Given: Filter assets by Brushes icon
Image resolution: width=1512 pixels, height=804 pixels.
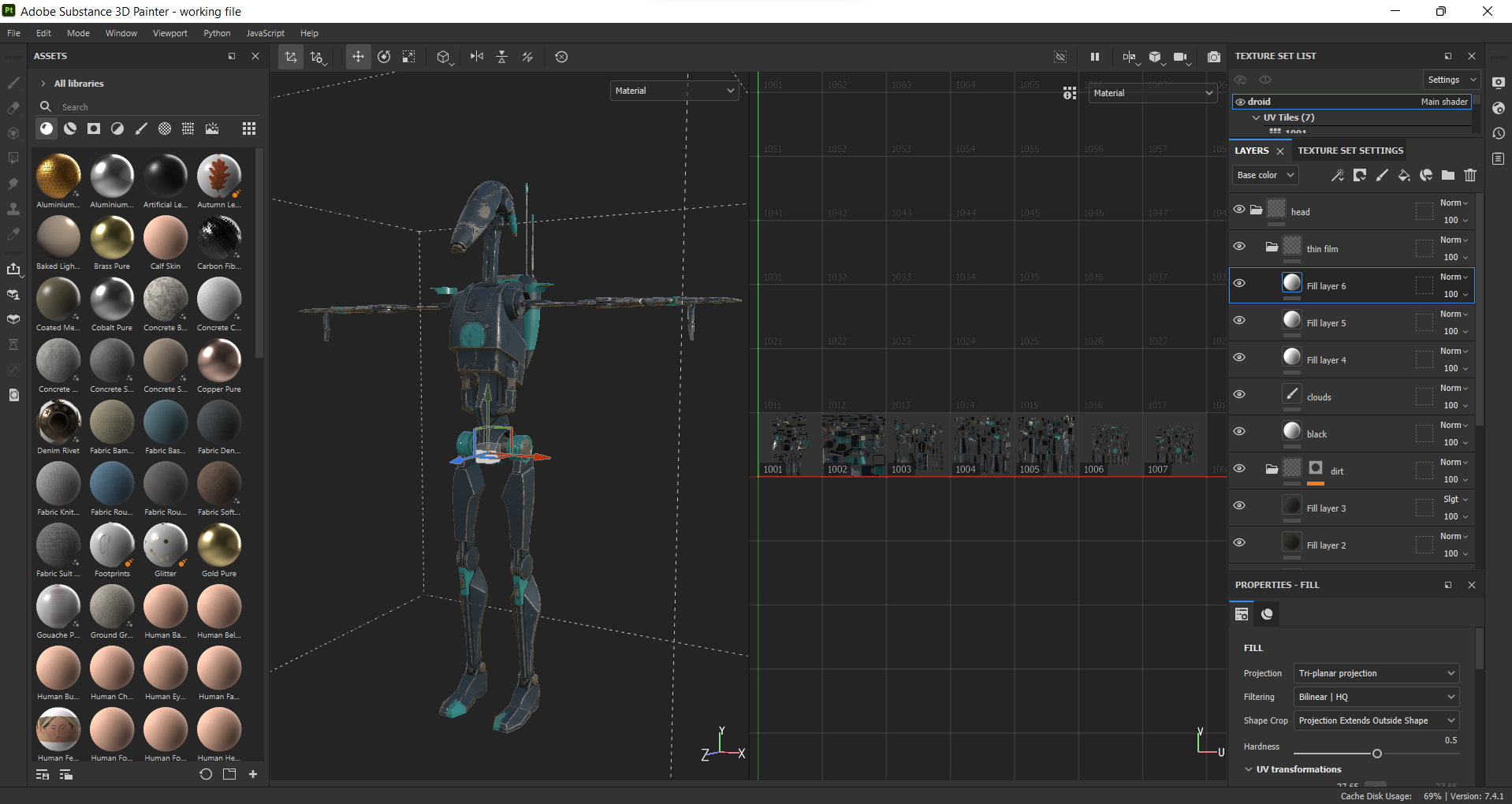Looking at the screenshot, I should (x=141, y=128).
